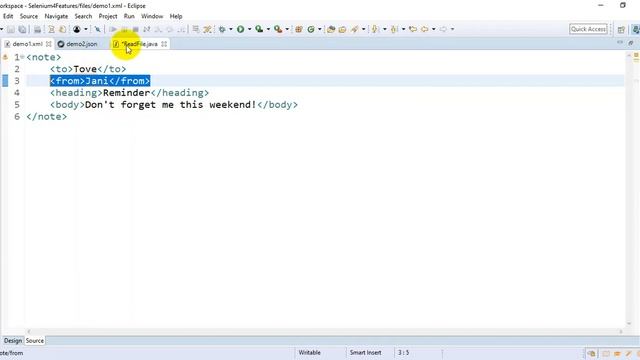Screen dimensions: 640x360
Task: Open the Project menu
Action: 108,16
